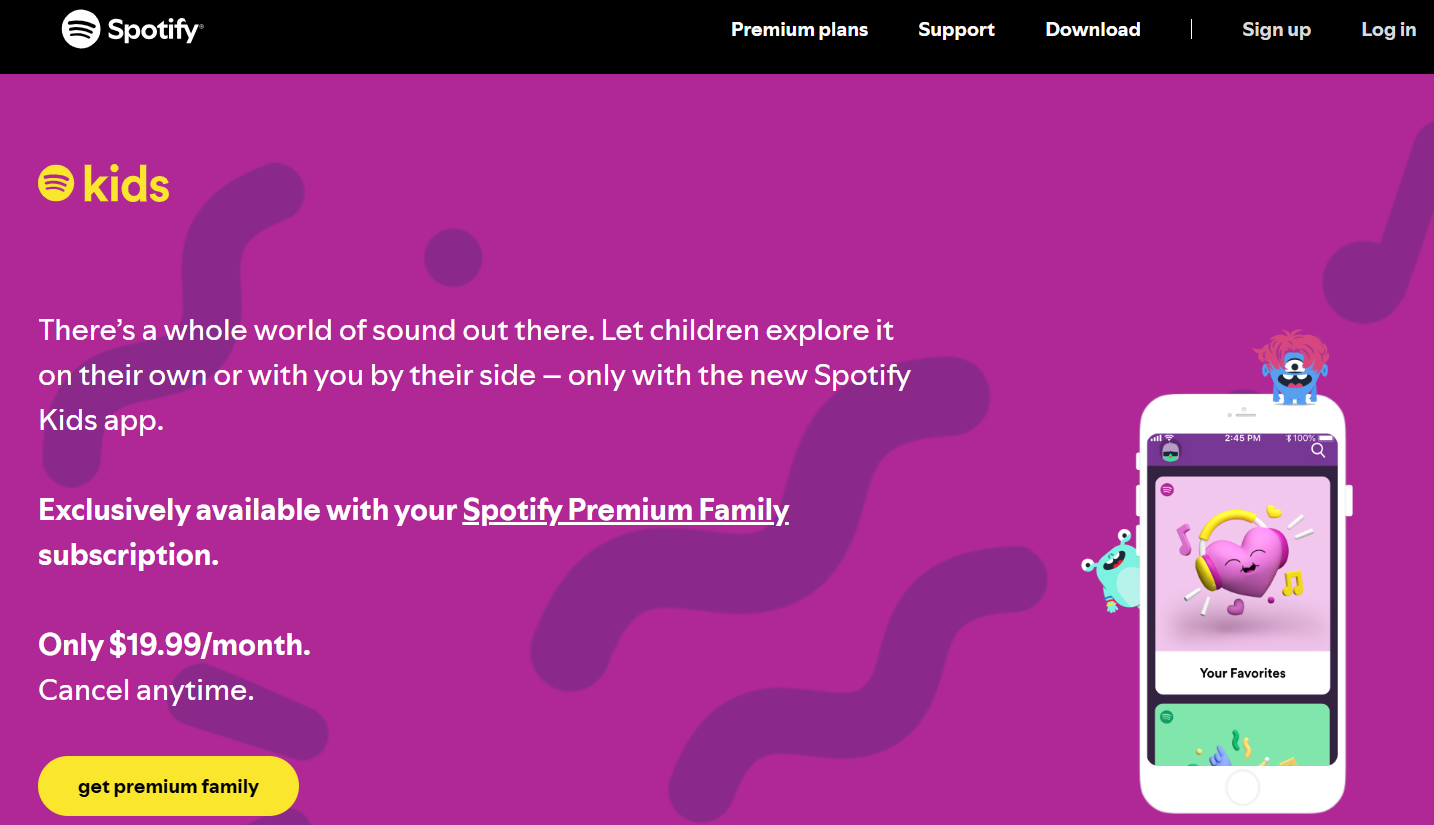Tap the kid avatar profile icon
This screenshot has height=825, width=1434.
pyautogui.click(x=1170, y=451)
